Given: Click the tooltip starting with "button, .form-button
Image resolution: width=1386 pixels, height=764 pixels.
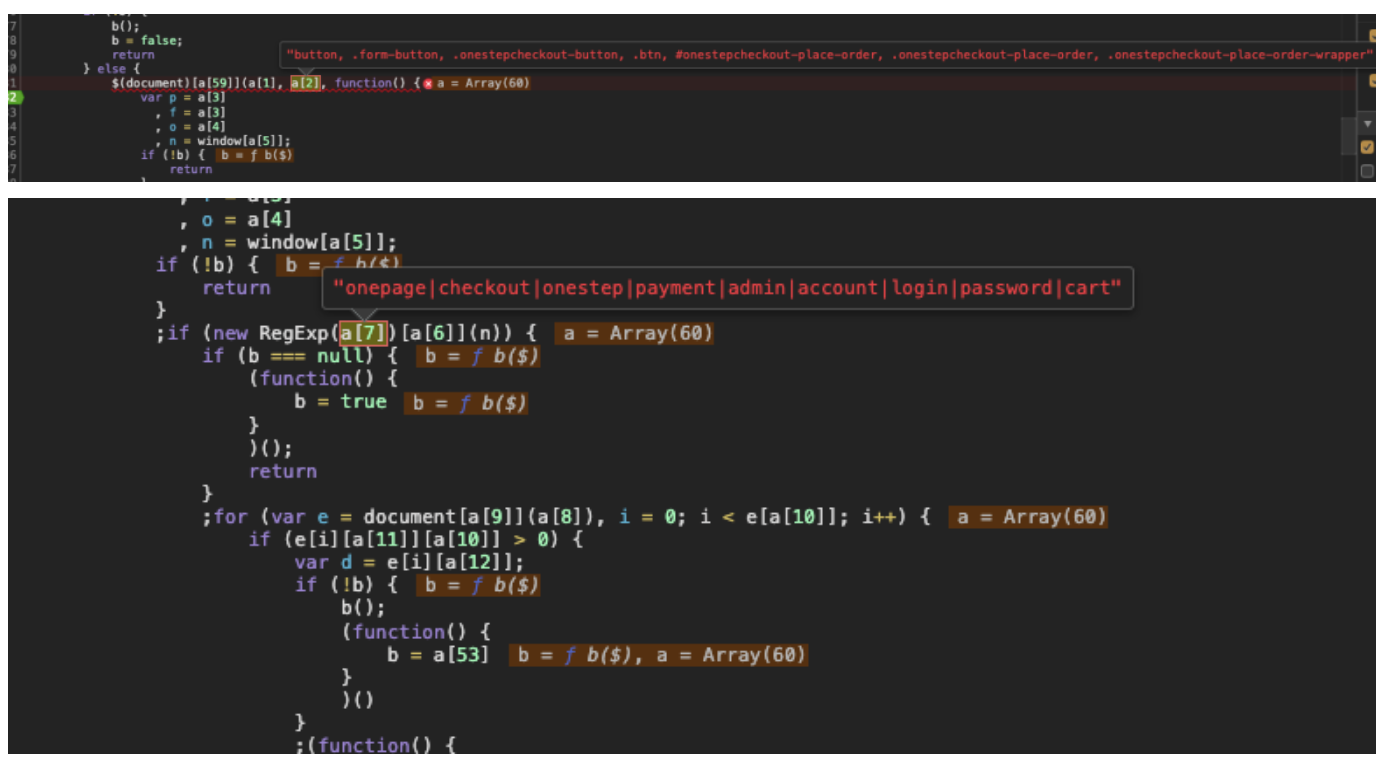Looking at the screenshot, I should pos(830,55).
